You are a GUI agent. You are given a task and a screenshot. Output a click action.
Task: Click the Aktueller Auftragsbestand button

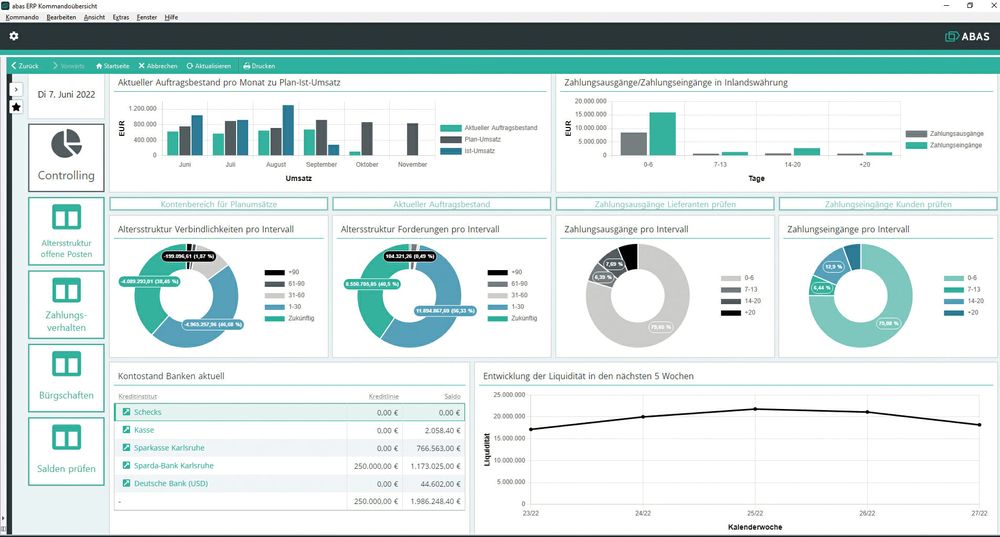(441, 204)
